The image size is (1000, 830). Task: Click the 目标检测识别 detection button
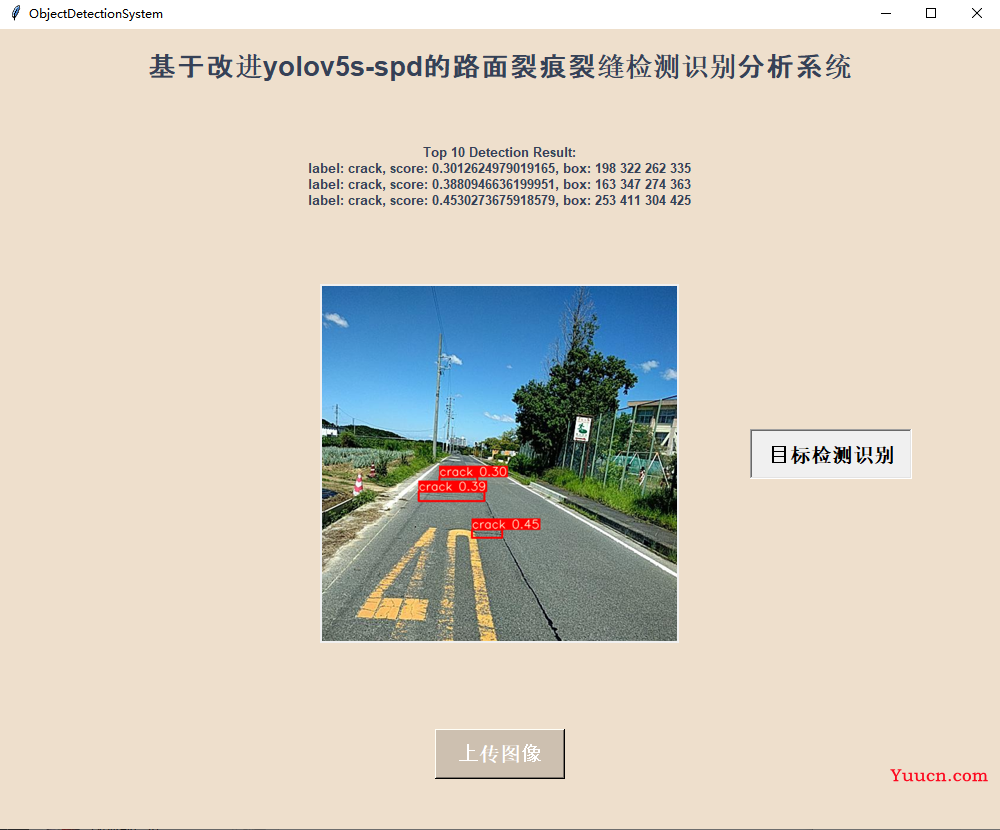[x=830, y=454]
